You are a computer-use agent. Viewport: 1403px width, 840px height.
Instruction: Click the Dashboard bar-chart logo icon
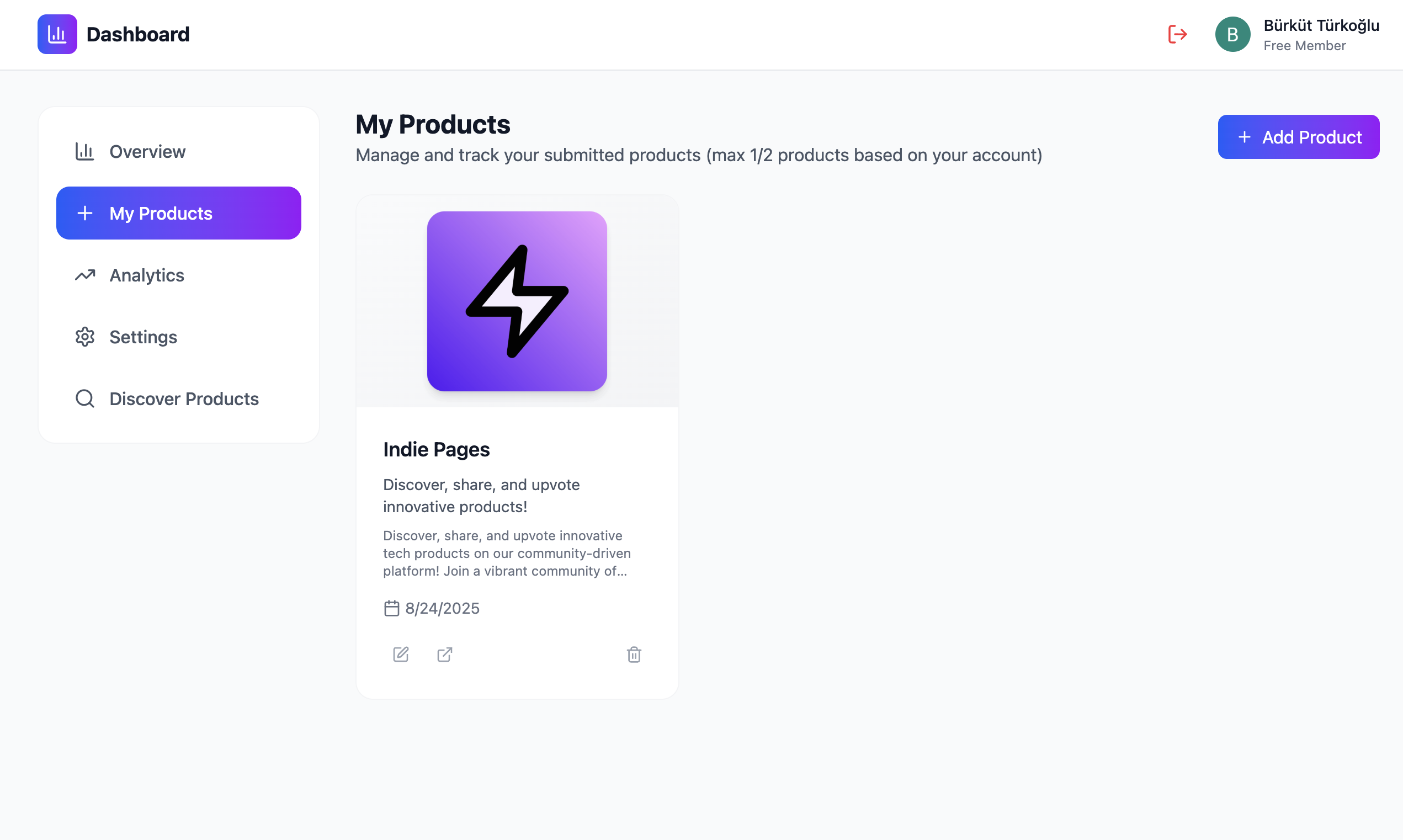[x=57, y=34]
